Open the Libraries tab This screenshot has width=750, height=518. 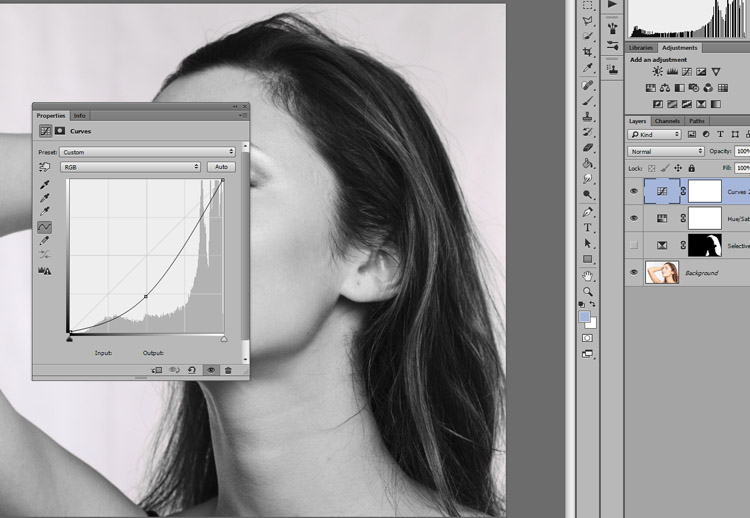coord(641,48)
